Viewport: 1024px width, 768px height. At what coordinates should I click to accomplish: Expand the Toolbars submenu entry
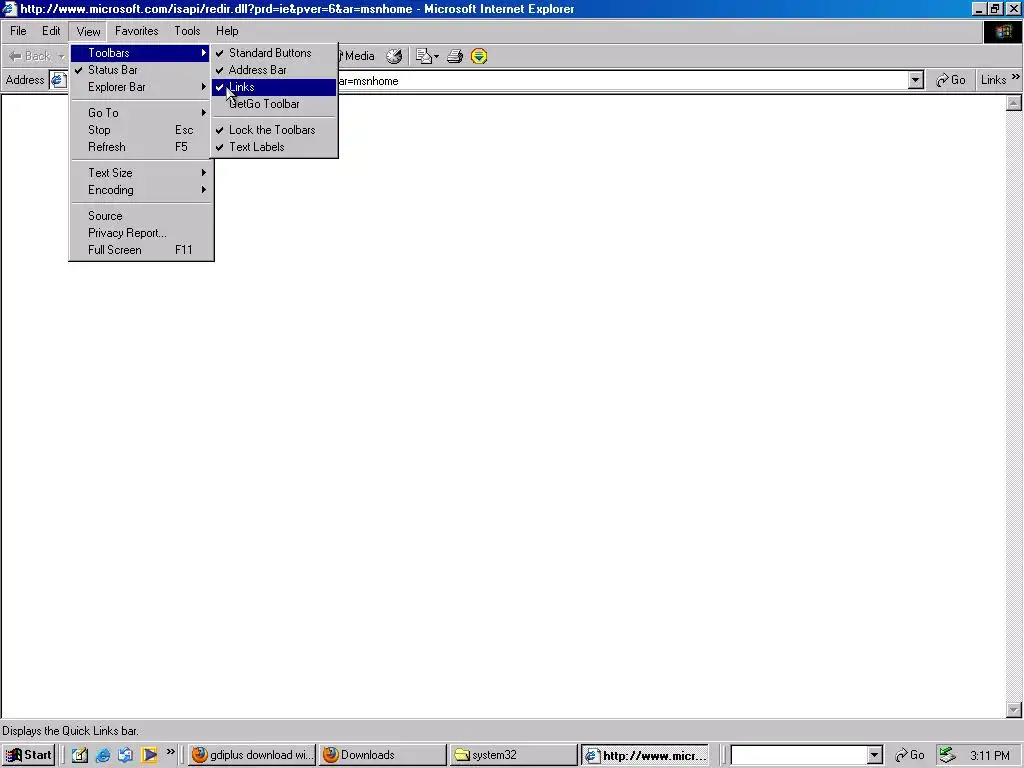point(141,53)
